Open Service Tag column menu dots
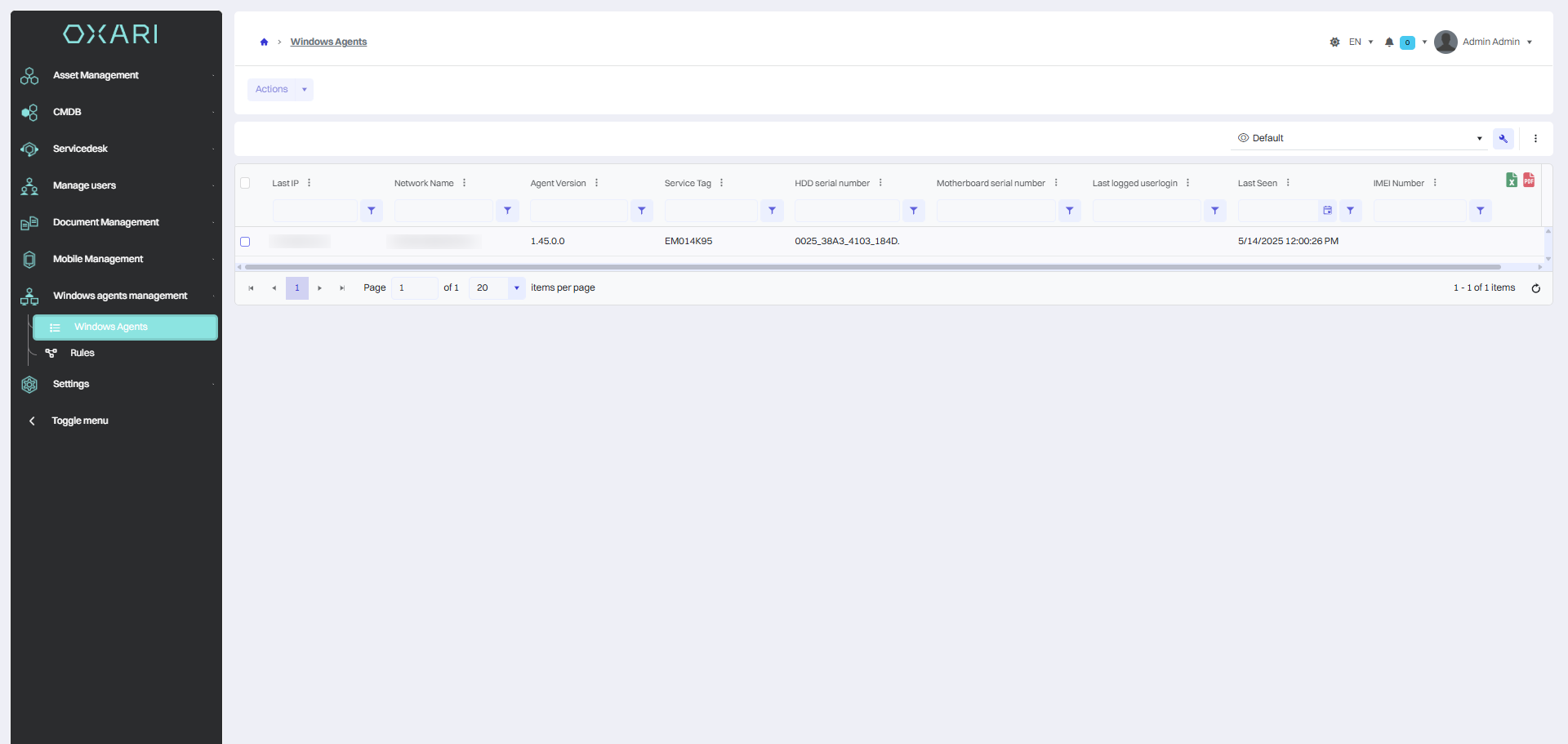 (722, 183)
